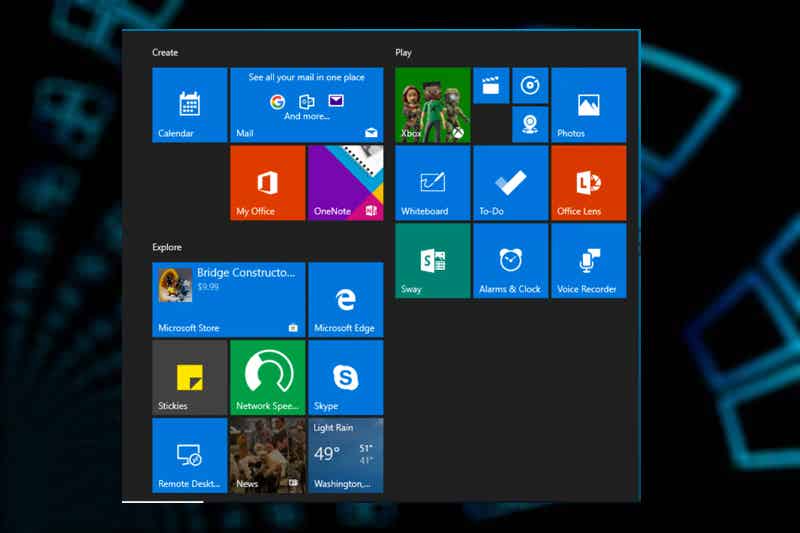The width and height of the screenshot is (800, 533).
Task: Open the Photos tile
Action: coord(589,105)
